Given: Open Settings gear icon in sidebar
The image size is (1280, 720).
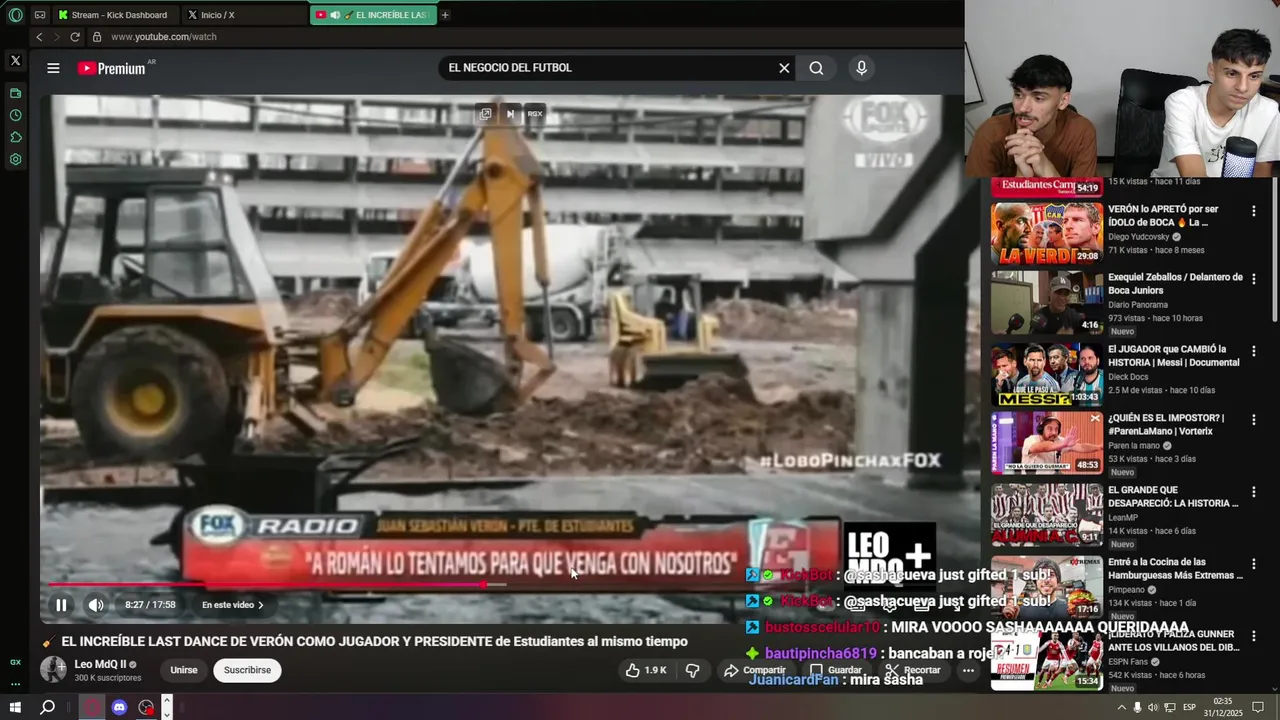Looking at the screenshot, I should pyautogui.click(x=15, y=159).
